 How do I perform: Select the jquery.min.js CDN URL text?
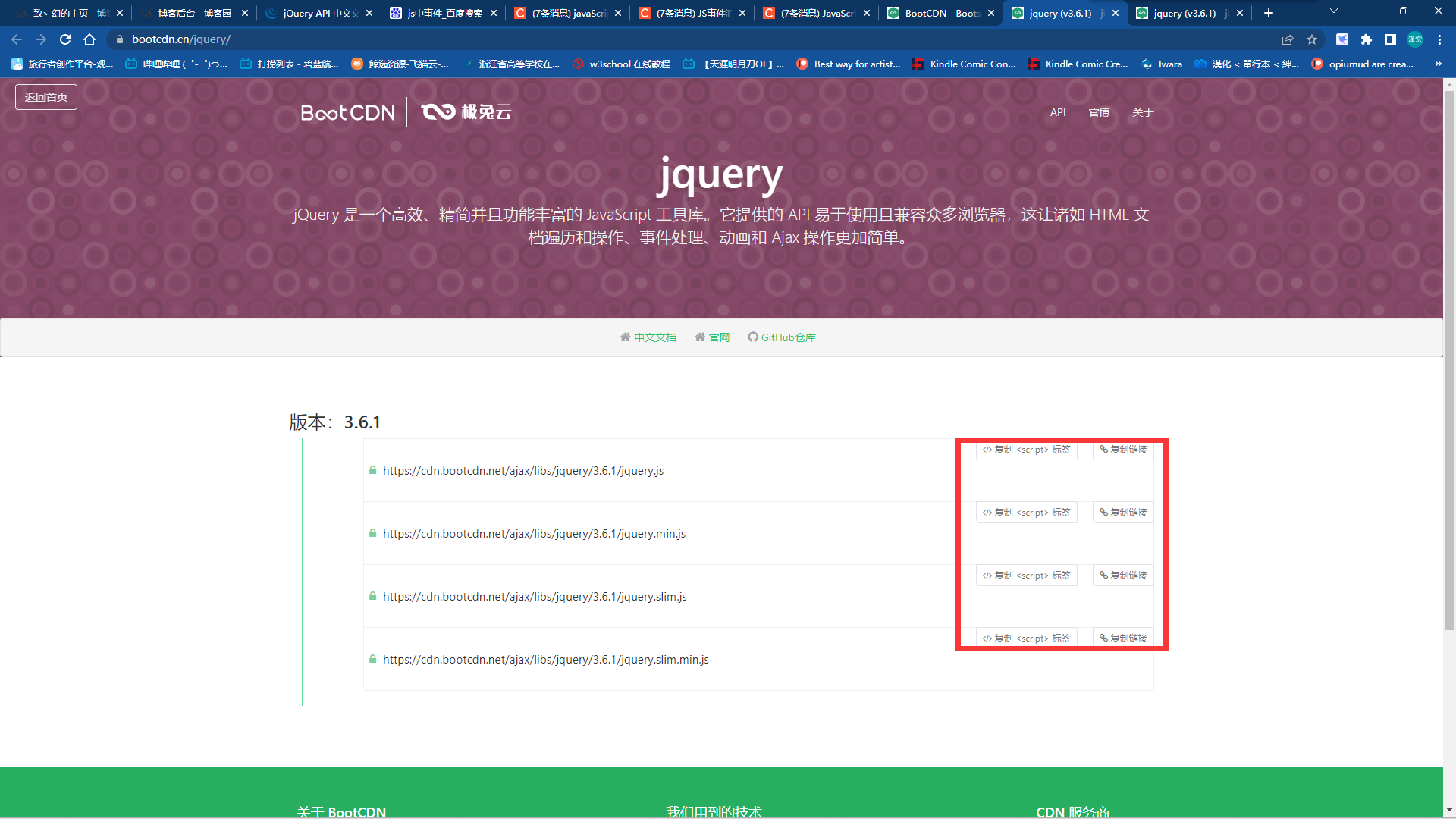pyautogui.click(x=534, y=534)
